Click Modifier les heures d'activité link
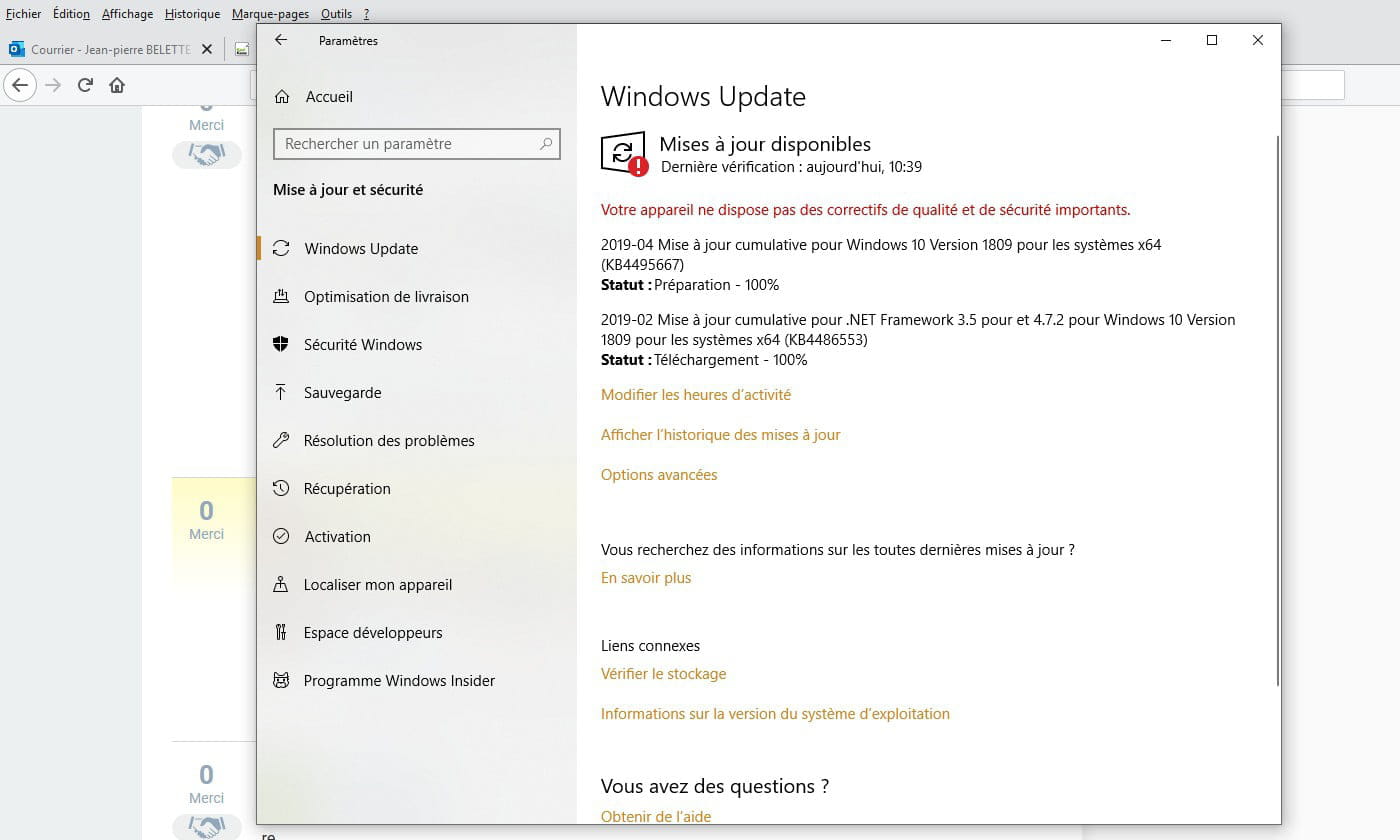 pyautogui.click(x=696, y=395)
